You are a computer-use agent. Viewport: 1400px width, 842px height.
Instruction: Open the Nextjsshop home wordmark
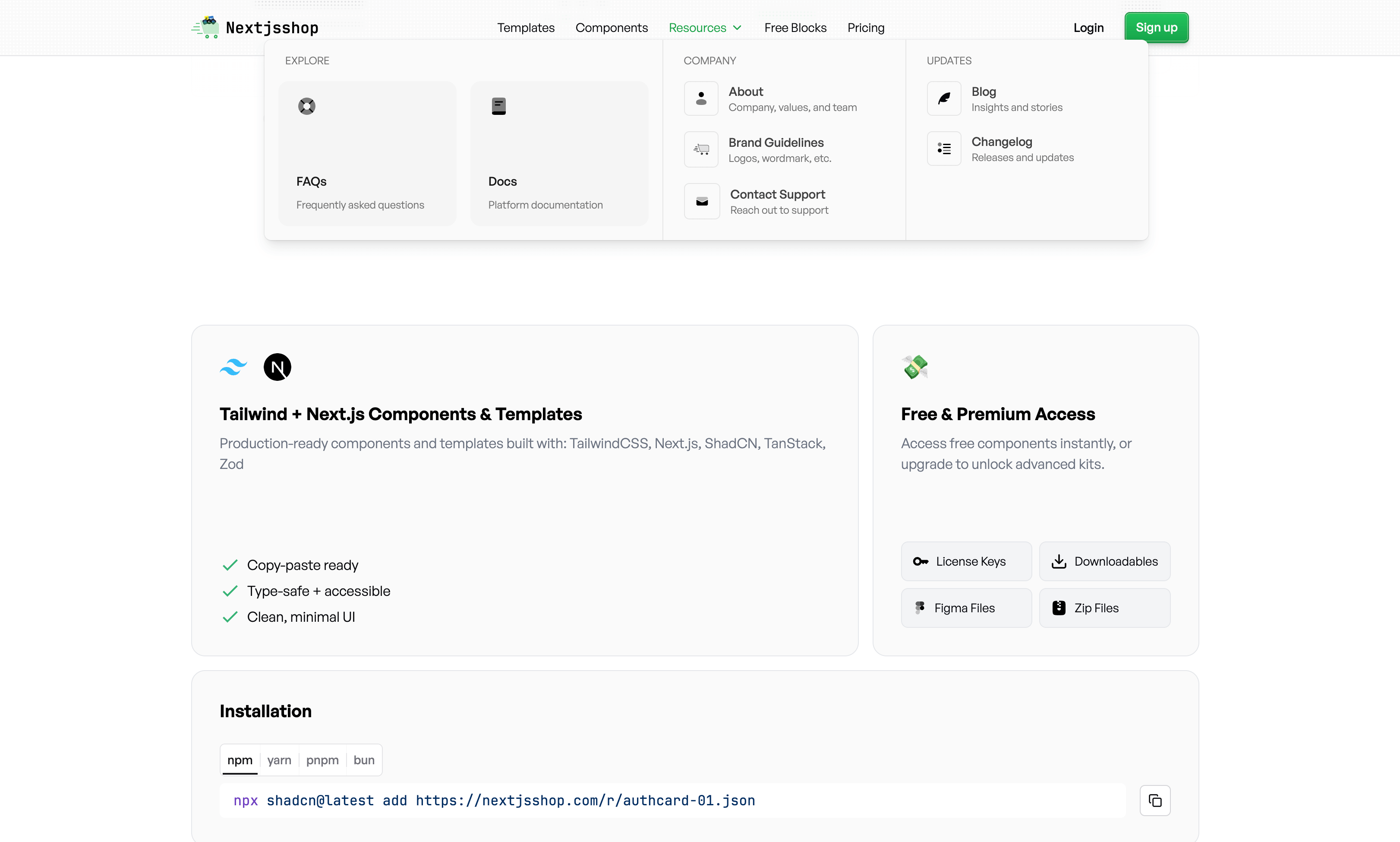pyautogui.click(x=272, y=28)
